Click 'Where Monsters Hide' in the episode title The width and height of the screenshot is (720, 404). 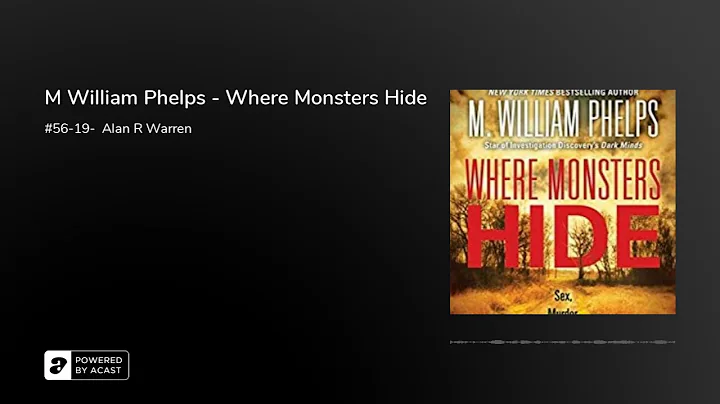(x=326, y=98)
